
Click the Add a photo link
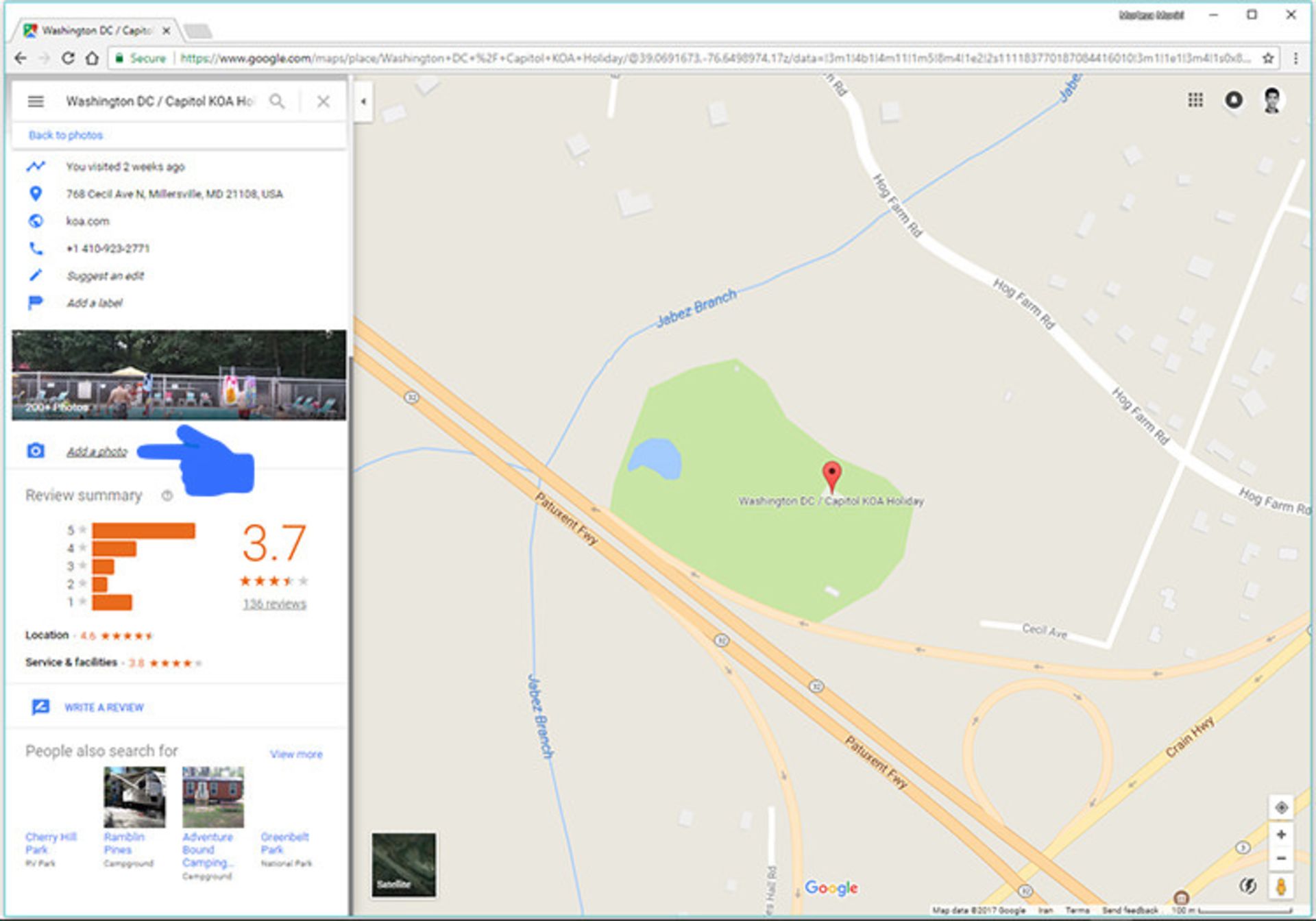[97, 452]
